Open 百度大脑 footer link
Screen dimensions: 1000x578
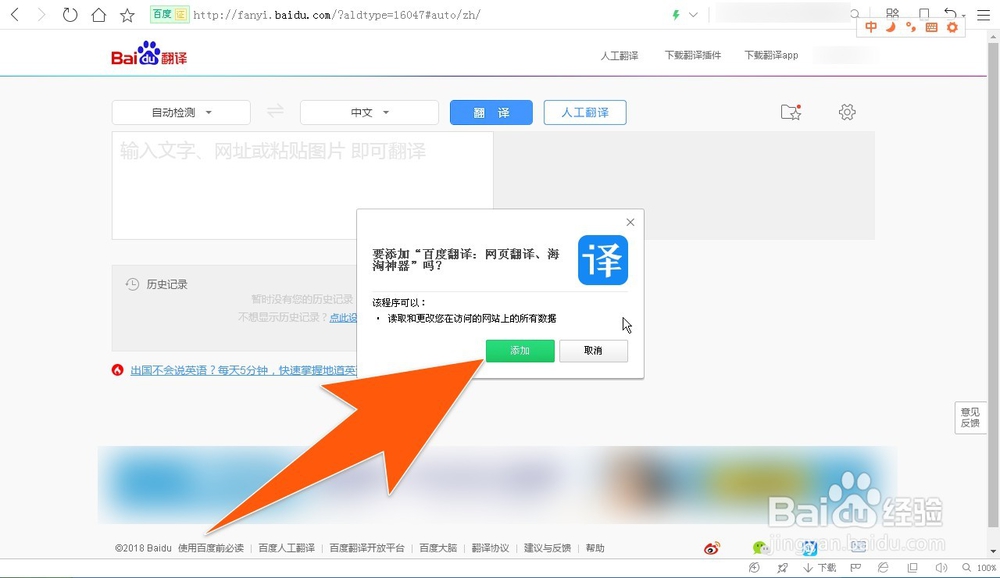pos(438,548)
